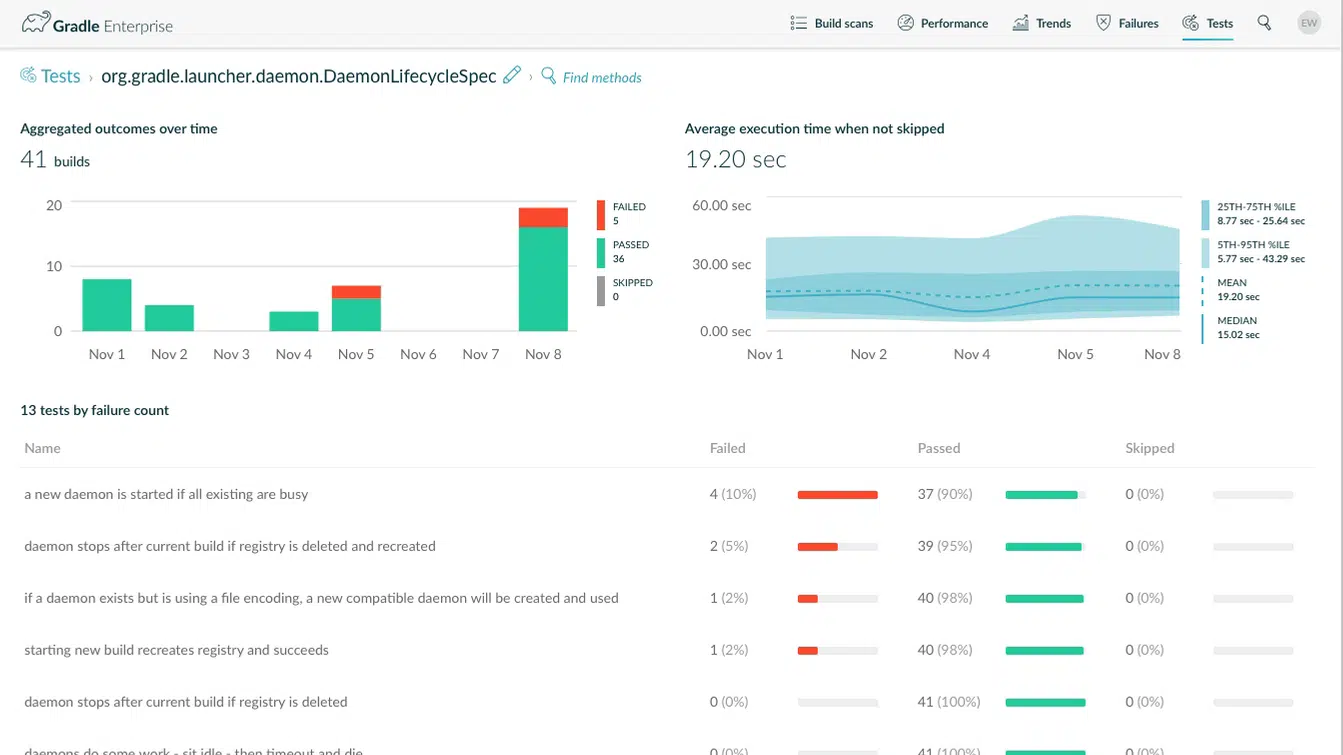Click the green PASSED legend swatch
This screenshot has width=1343, height=755.
pyautogui.click(x=601, y=252)
